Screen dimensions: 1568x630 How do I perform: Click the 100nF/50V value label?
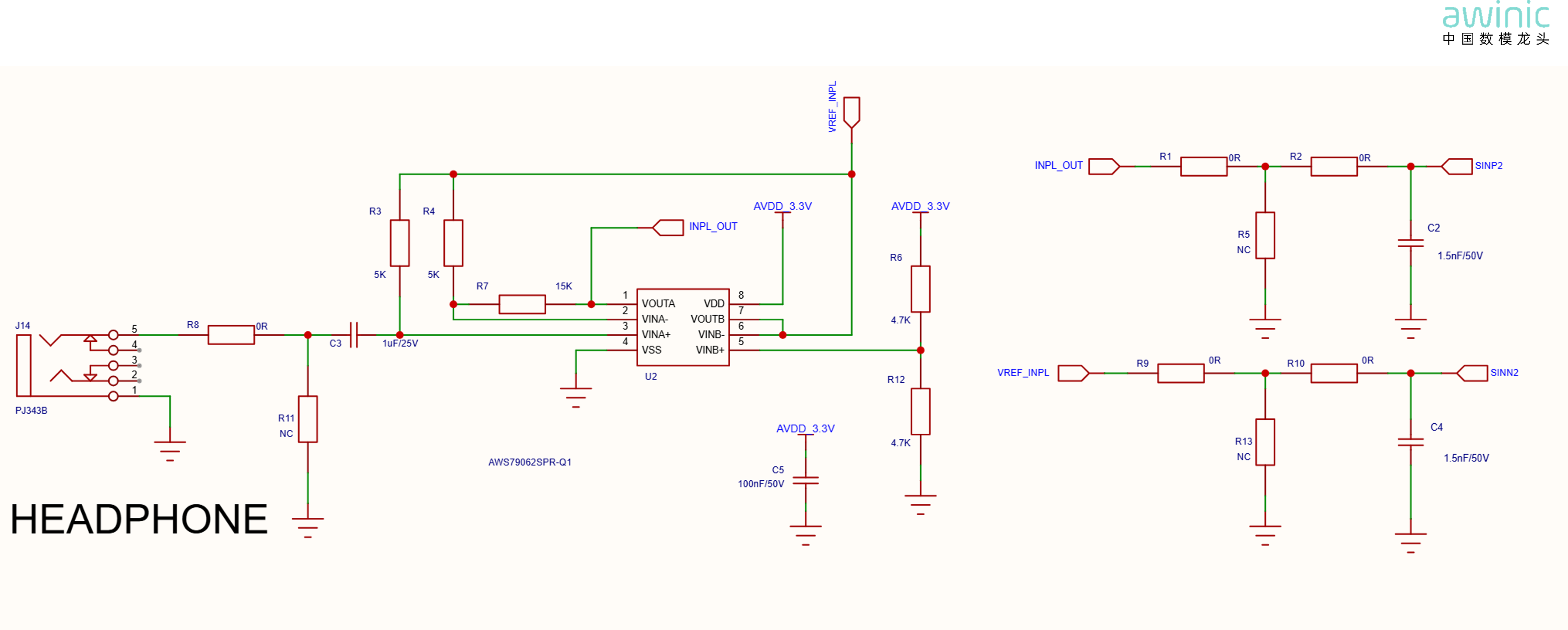tap(761, 484)
